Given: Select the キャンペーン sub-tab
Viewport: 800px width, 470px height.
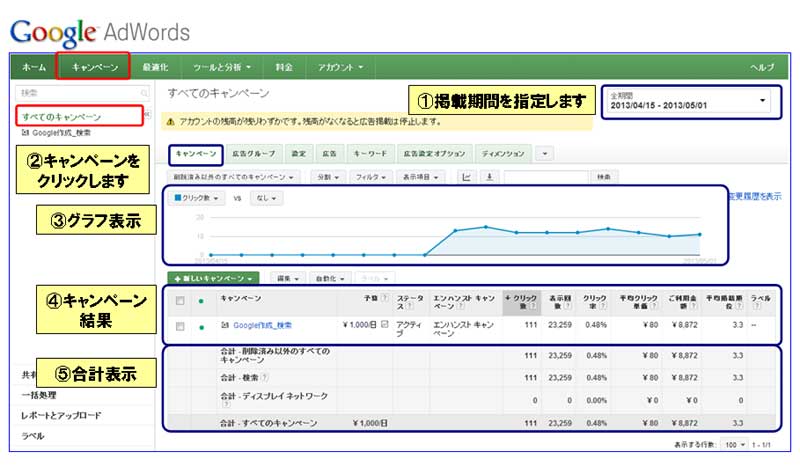Looking at the screenshot, I should click(x=196, y=154).
